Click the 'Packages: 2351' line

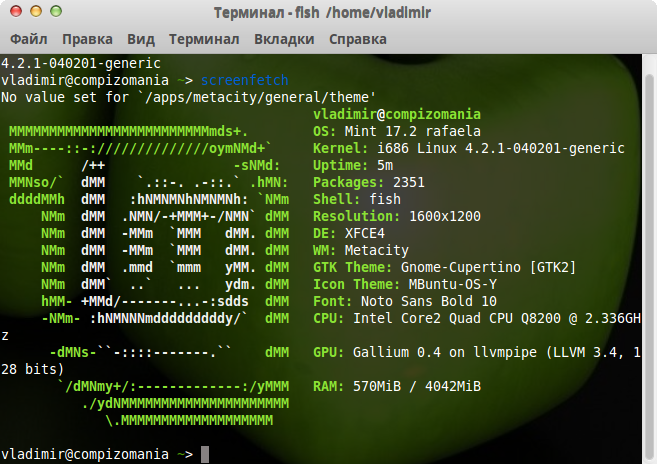coord(369,182)
